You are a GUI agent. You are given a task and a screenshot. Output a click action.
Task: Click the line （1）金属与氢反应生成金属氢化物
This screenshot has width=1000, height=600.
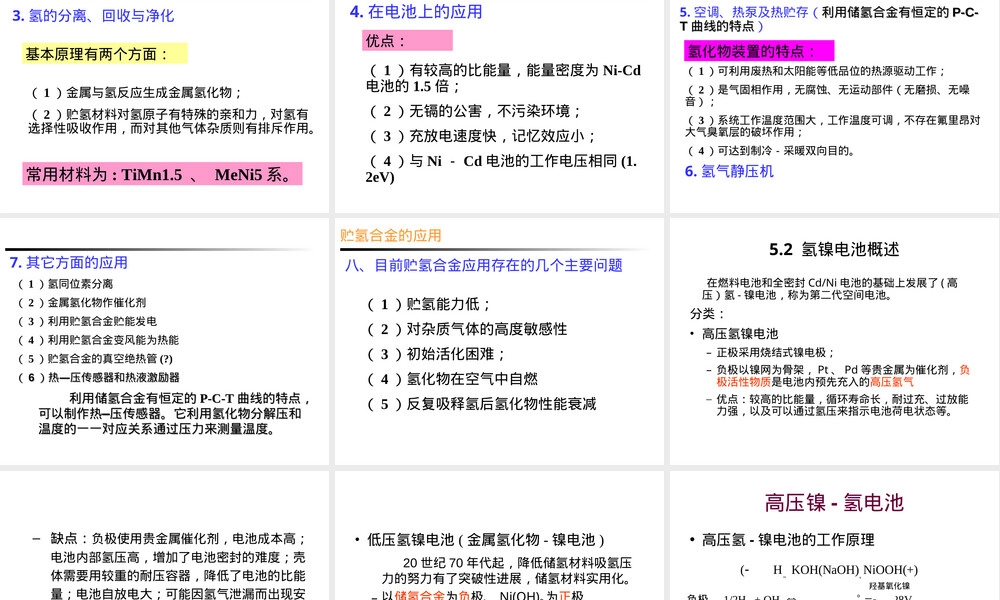[137, 92]
